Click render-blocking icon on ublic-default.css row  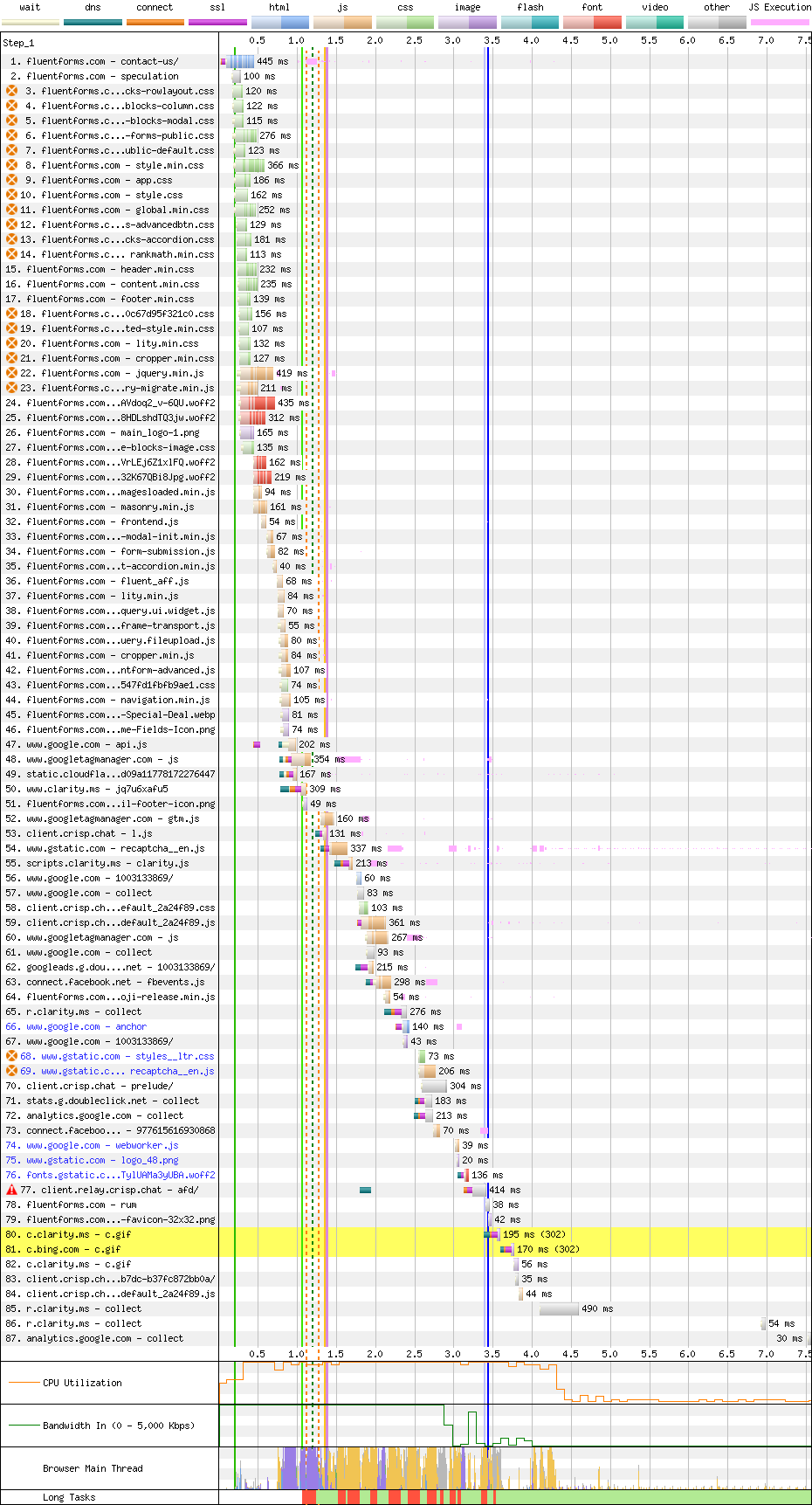point(11,150)
